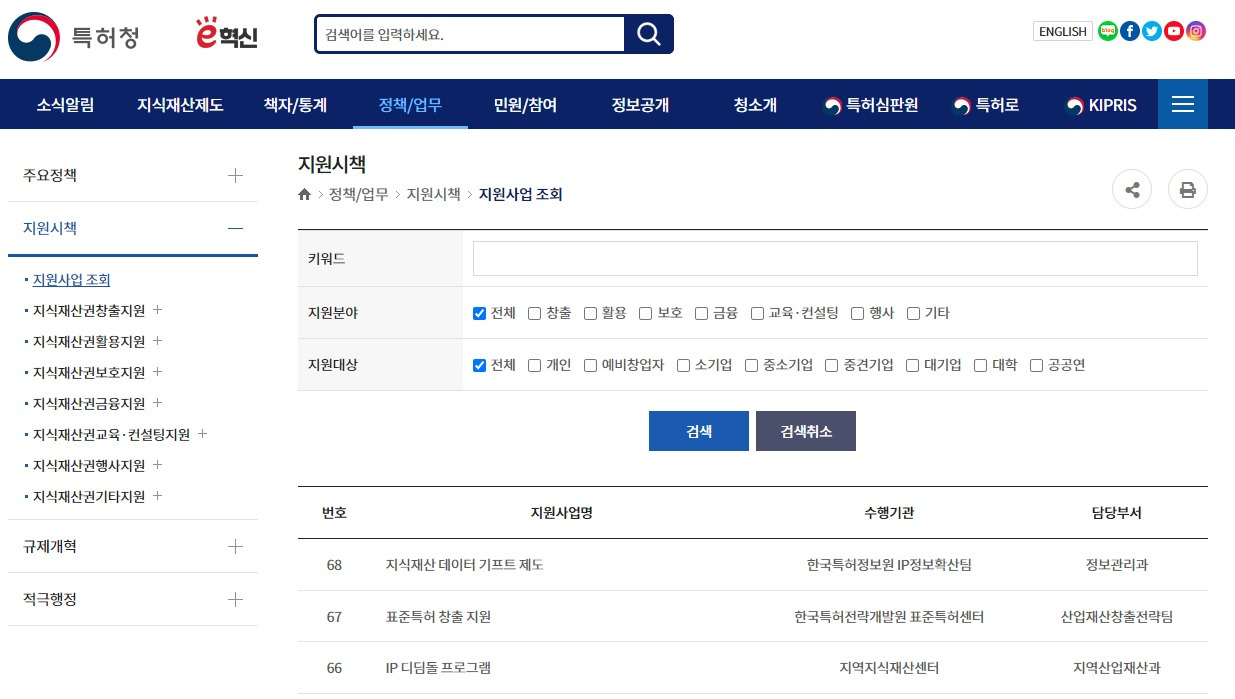The width and height of the screenshot is (1235, 699).
Task: Uncheck 전체 in the 지원분야 row
Action: click(479, 313)
